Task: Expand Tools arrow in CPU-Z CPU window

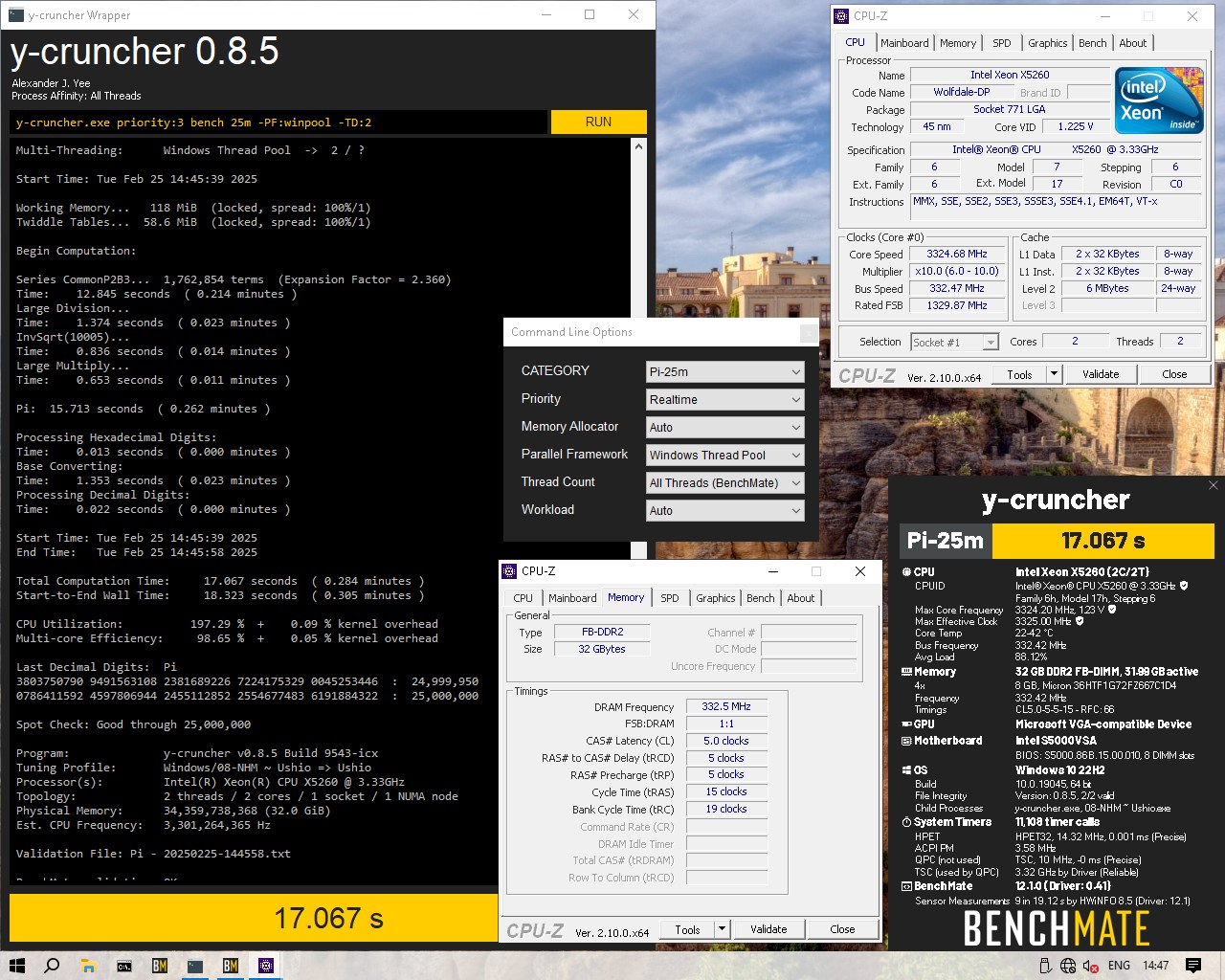Action: click(1055, 374)
